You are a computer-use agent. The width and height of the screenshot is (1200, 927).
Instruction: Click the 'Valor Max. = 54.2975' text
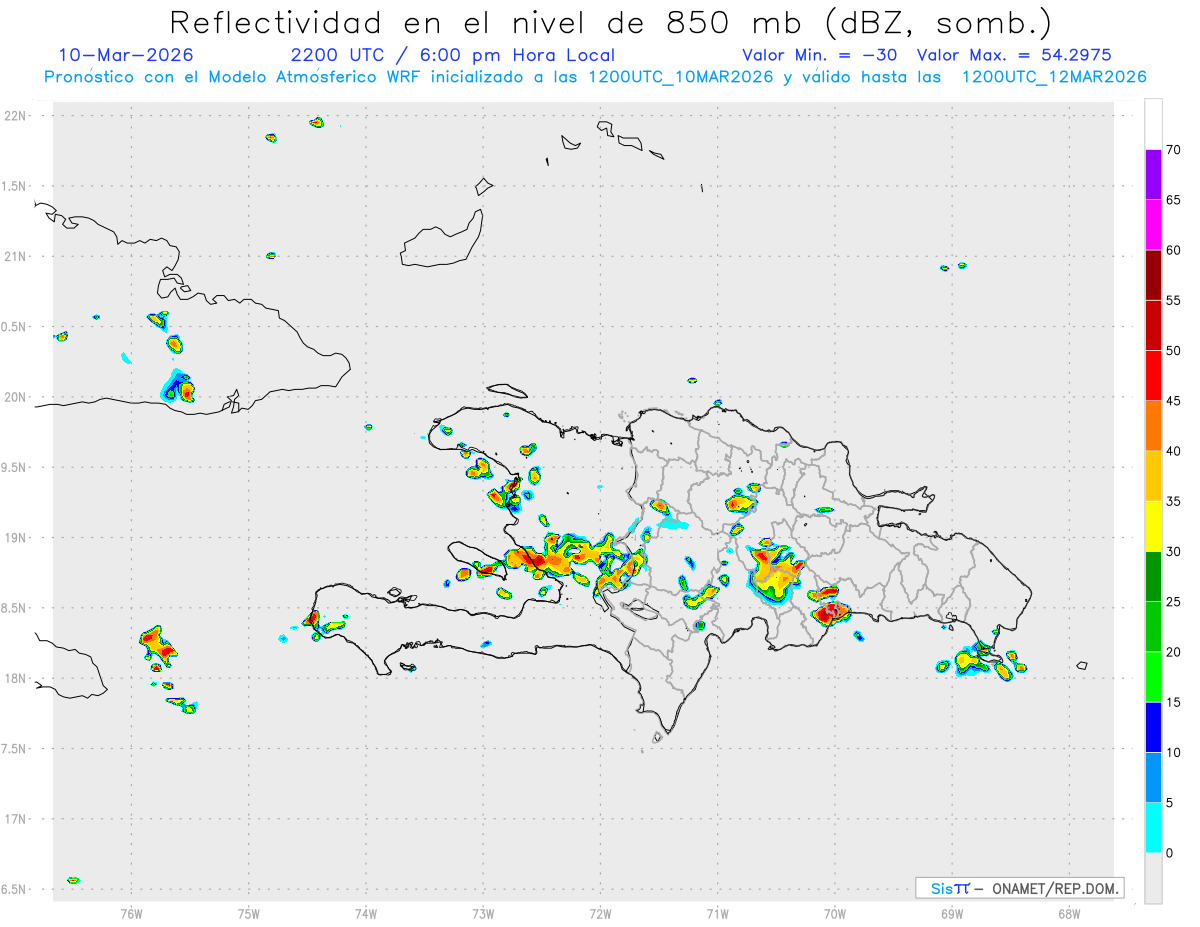(x=1014, y=55)
